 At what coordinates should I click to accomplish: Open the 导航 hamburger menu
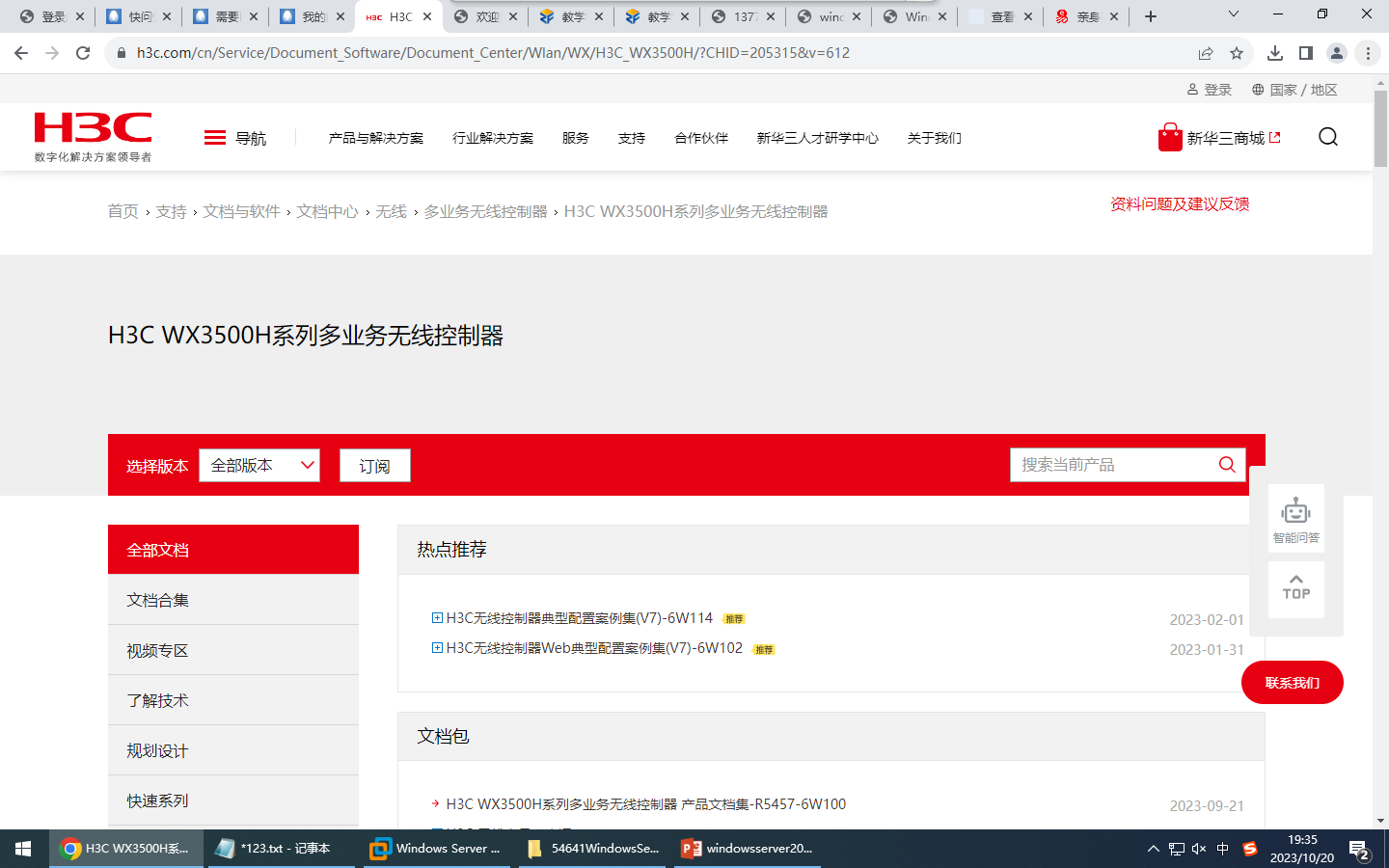[235, 138]
